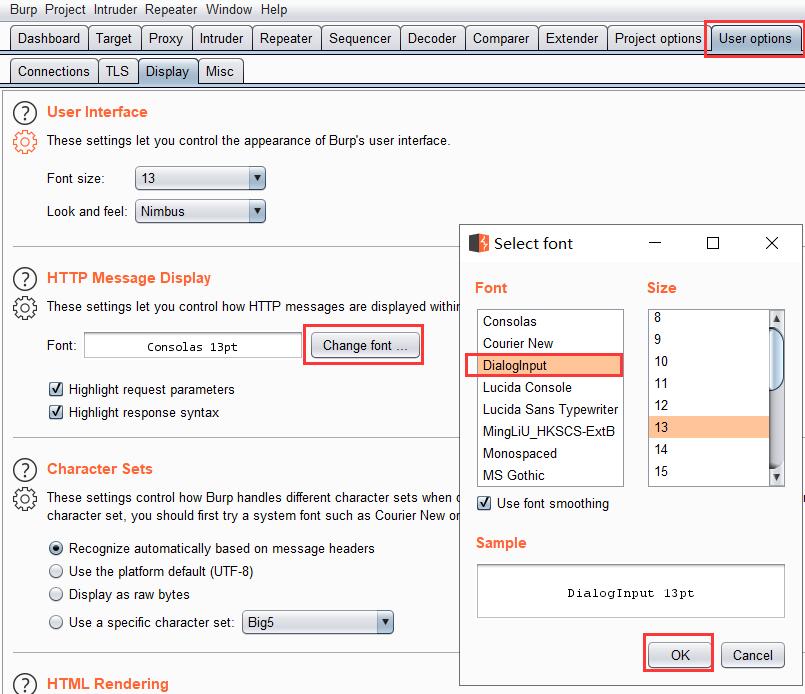This screenshot has width=805, height=694.
Task: Toggle Highlight response syntax checkbox
Action: pos(56,412)
